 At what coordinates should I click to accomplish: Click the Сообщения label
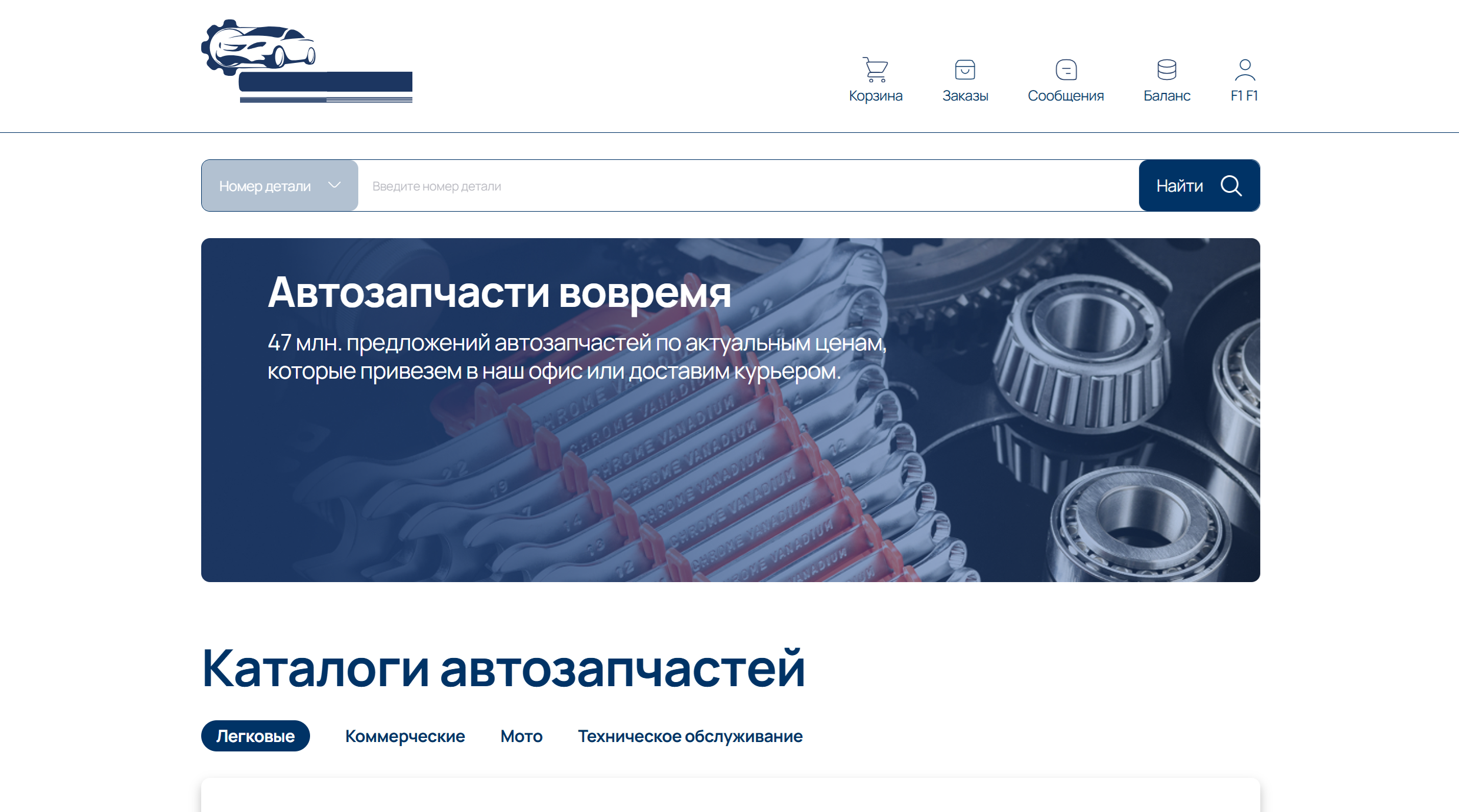pos(1066,96)
